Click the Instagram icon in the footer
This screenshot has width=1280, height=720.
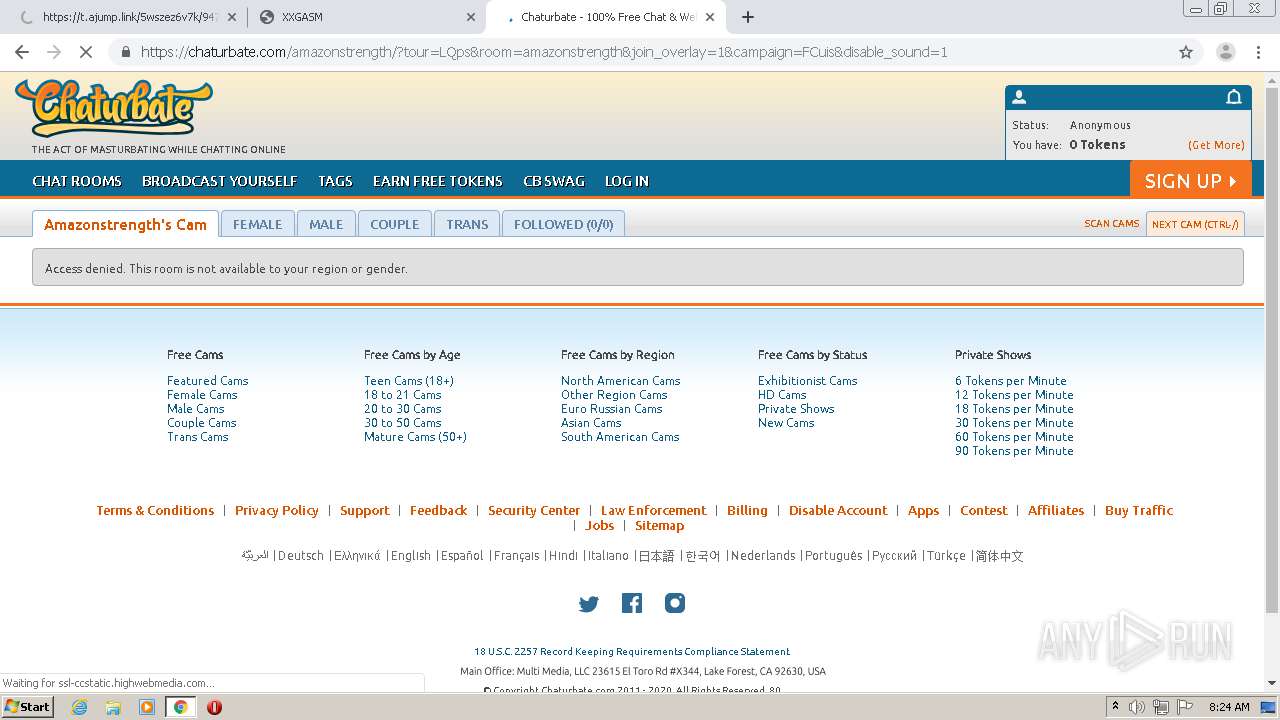click(x=675, y=603)
